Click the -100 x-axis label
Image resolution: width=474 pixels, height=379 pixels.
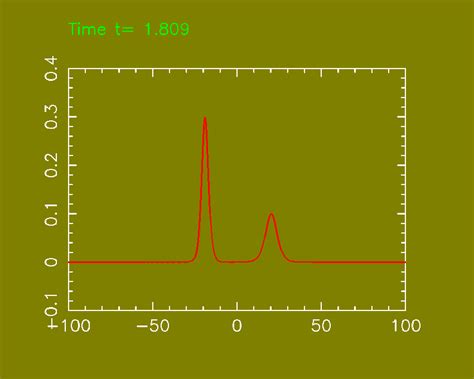pos(69,326)
